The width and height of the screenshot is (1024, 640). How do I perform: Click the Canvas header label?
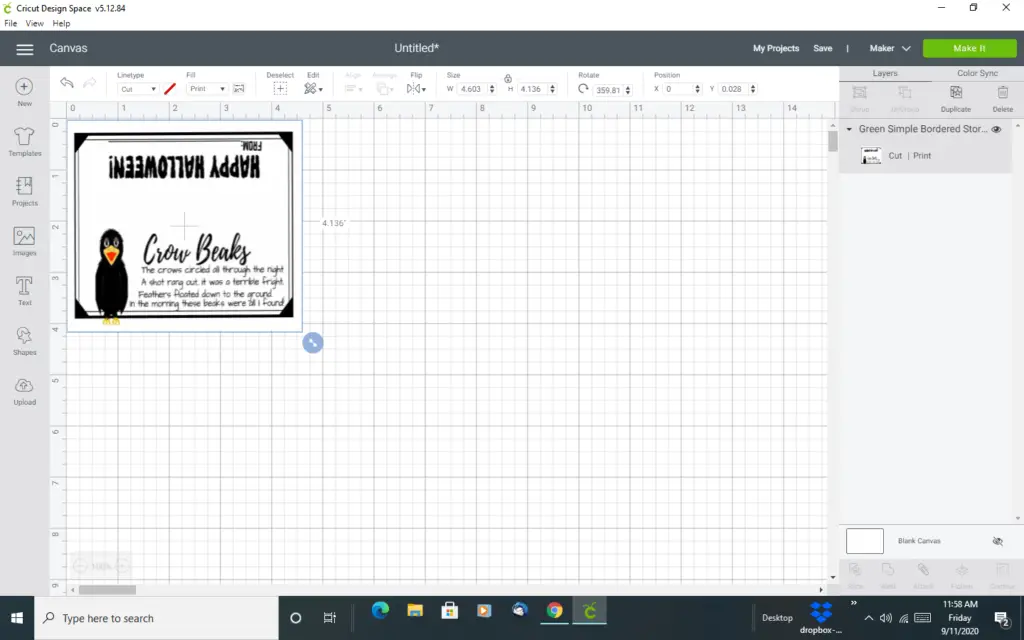tap(68, 48)
